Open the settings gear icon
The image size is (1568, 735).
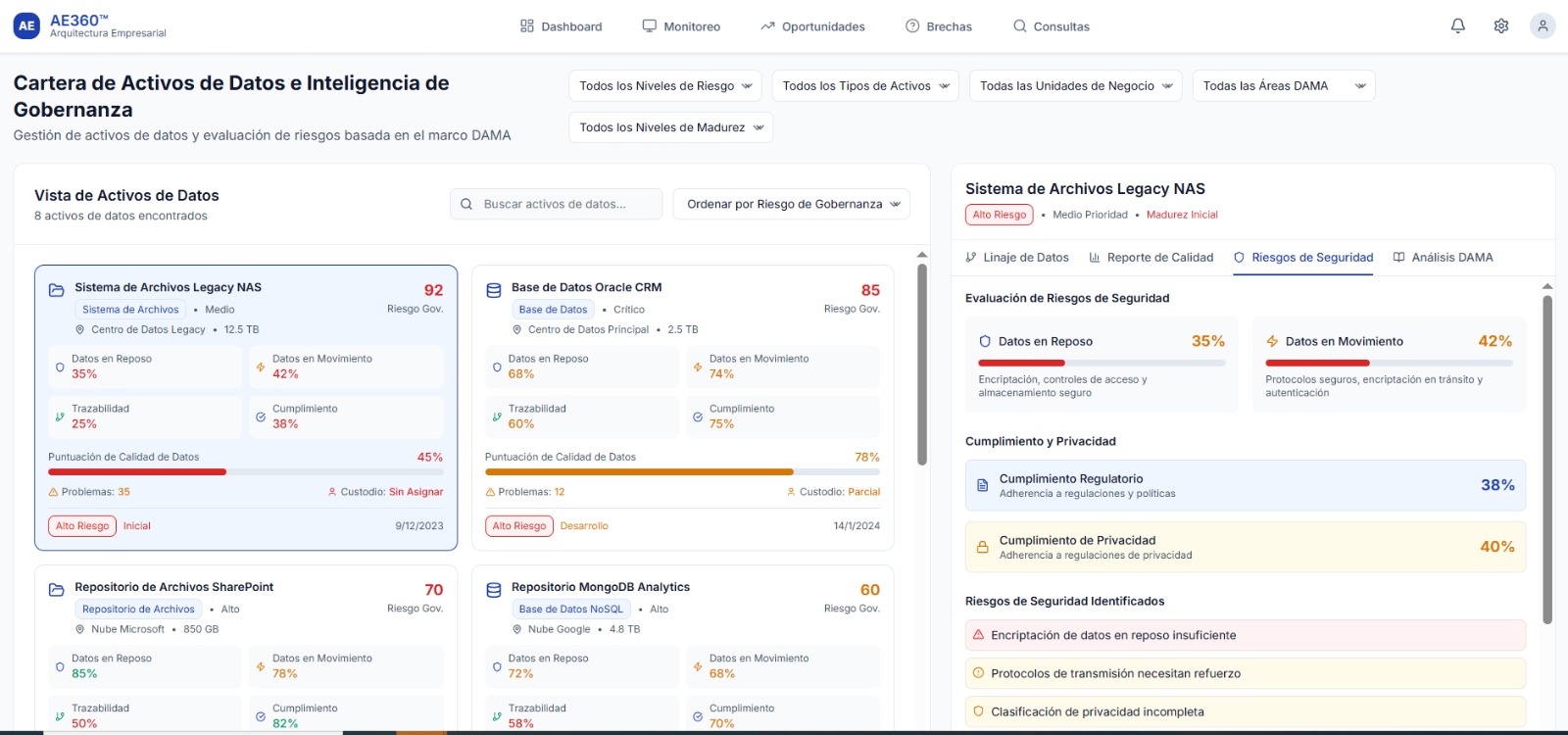pos(1500,26)
